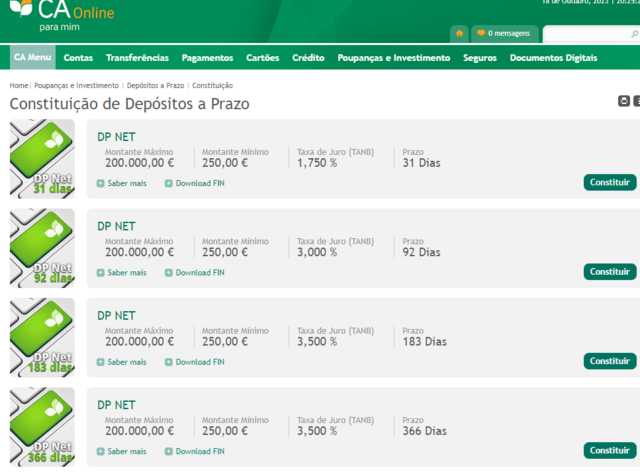Expand Saber mais for 183 Dias deposit

click(122, 362)
